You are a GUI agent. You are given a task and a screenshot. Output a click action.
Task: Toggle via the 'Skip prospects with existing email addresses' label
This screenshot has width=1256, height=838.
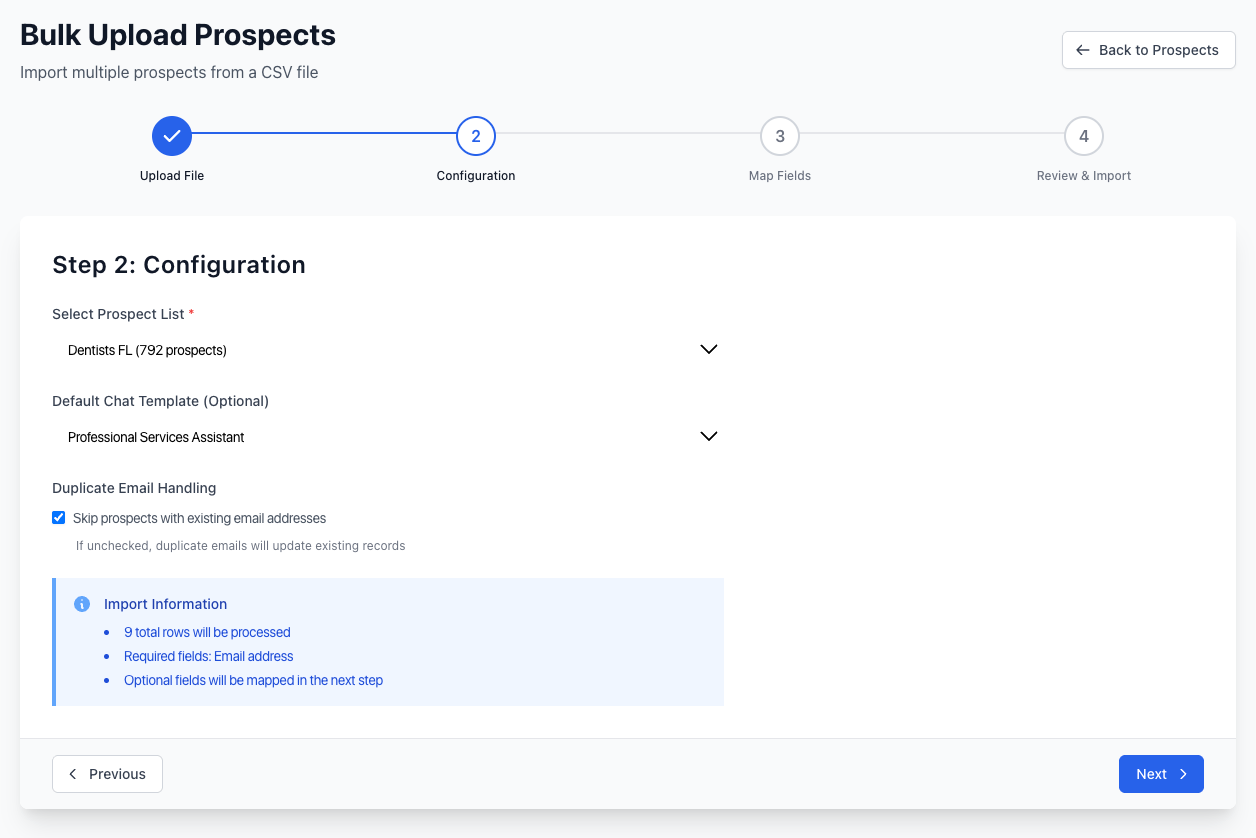click(x=199, y=518)
